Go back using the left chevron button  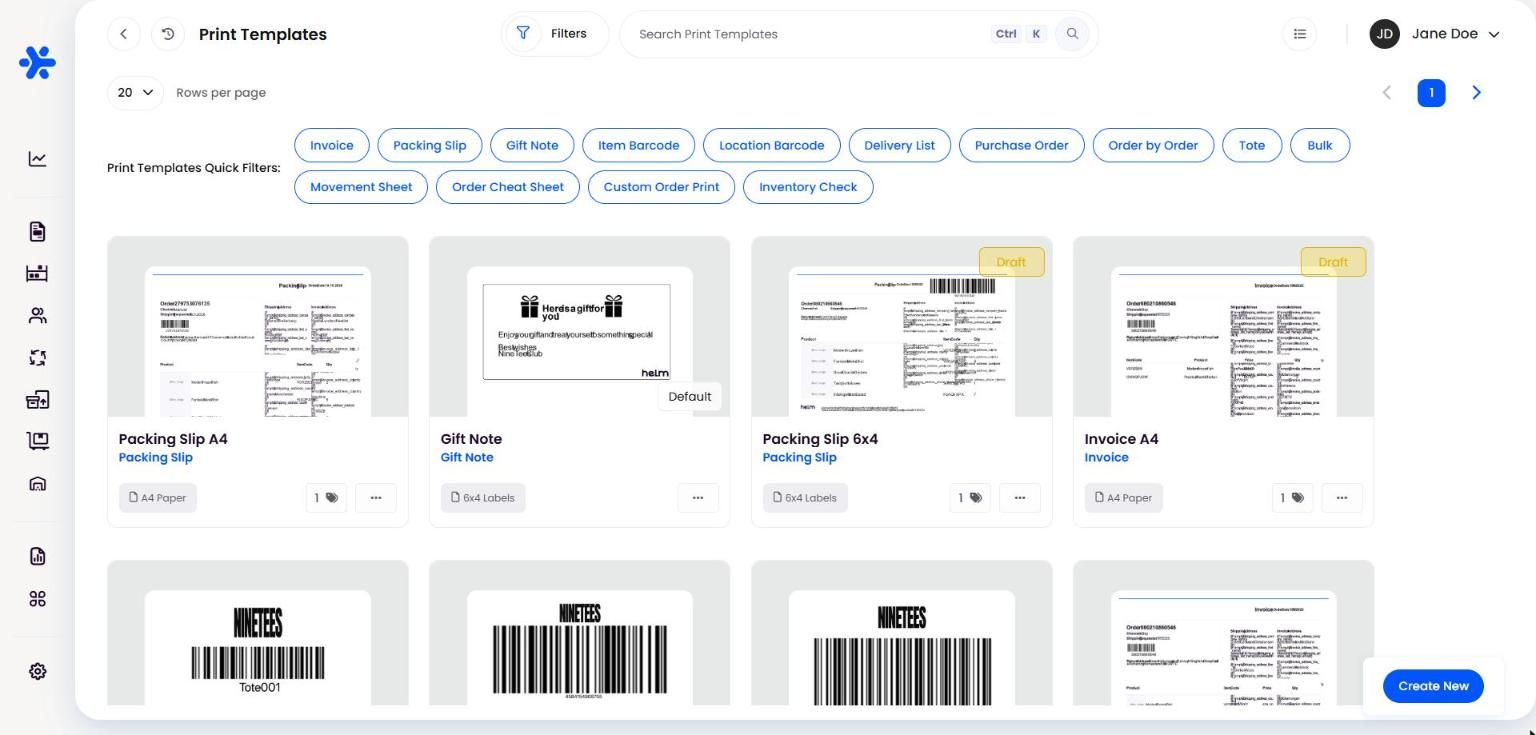(x=124, y=34)
